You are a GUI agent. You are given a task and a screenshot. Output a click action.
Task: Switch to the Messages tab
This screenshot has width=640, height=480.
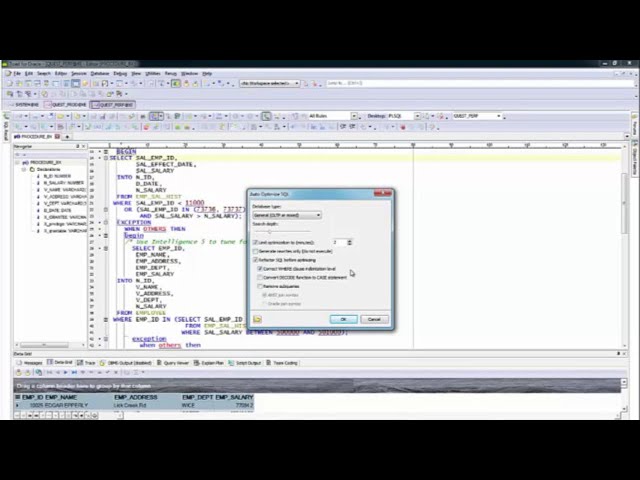coord(29,363)
